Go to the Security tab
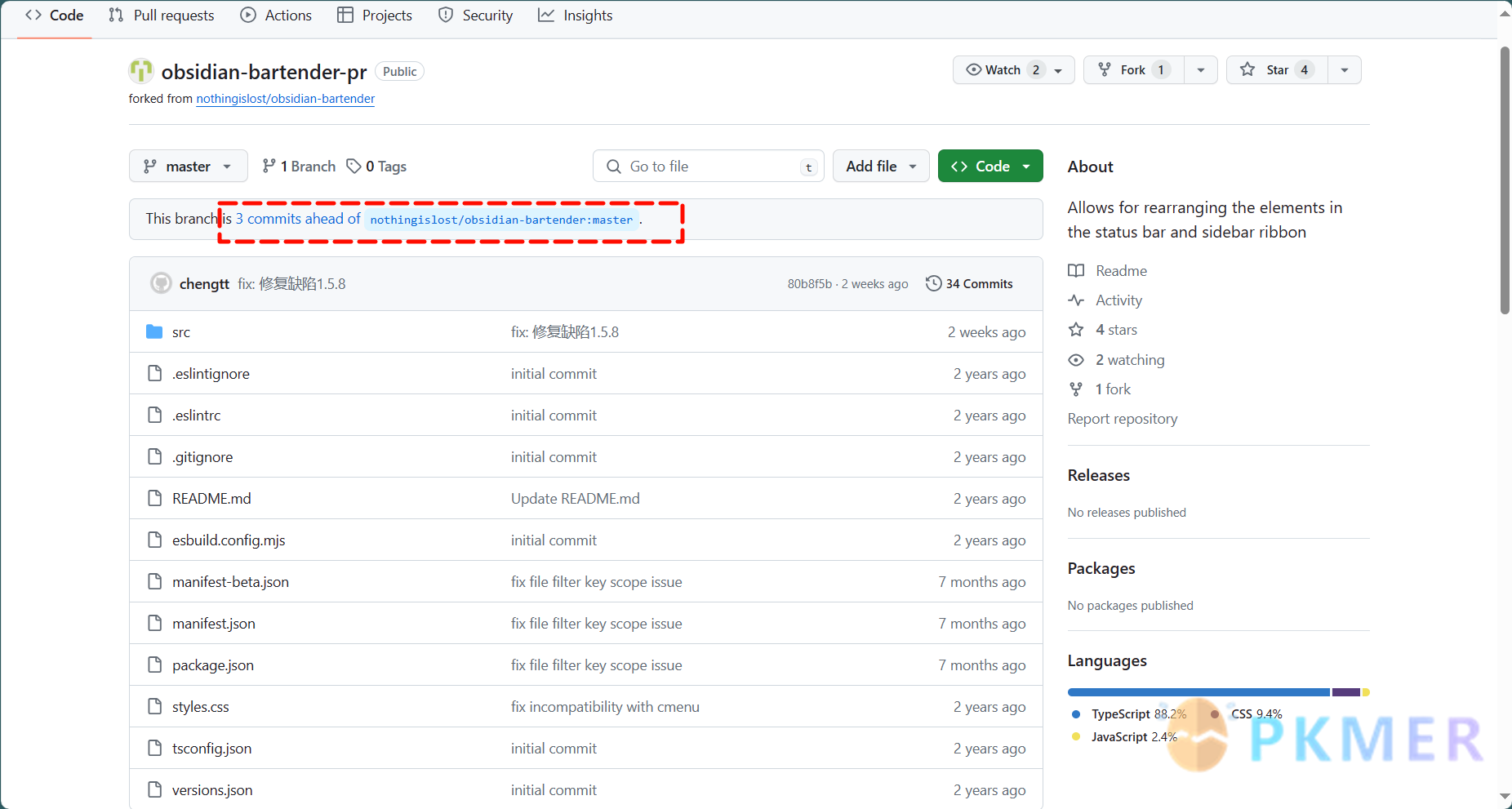The height and width of the screenshot is (809, 1512). click(x=476, y=16)
